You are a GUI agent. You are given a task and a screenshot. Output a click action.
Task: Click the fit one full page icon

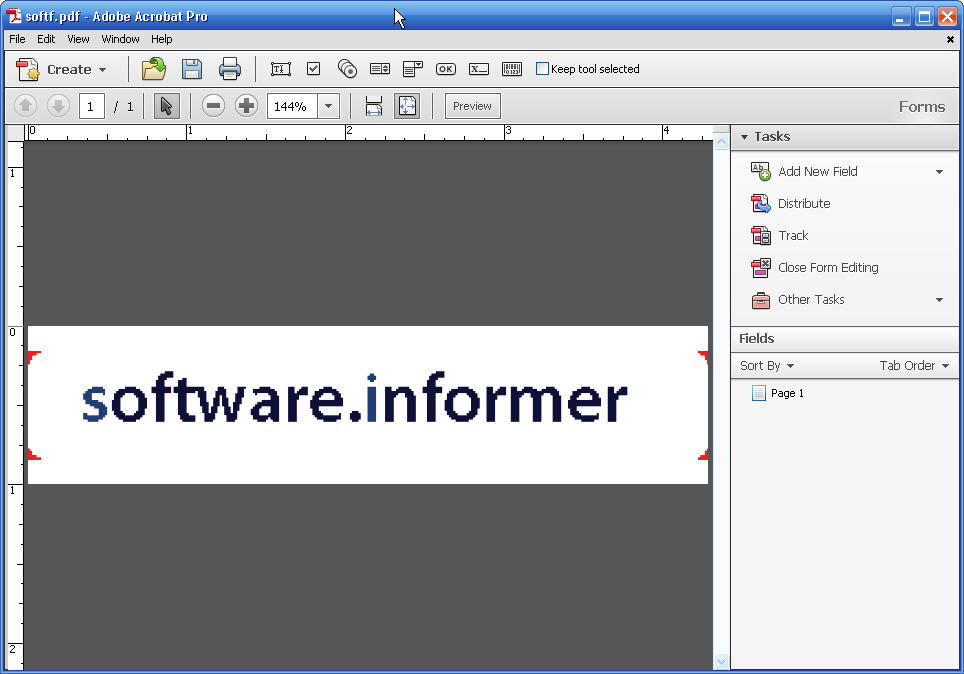coord(407,106)
